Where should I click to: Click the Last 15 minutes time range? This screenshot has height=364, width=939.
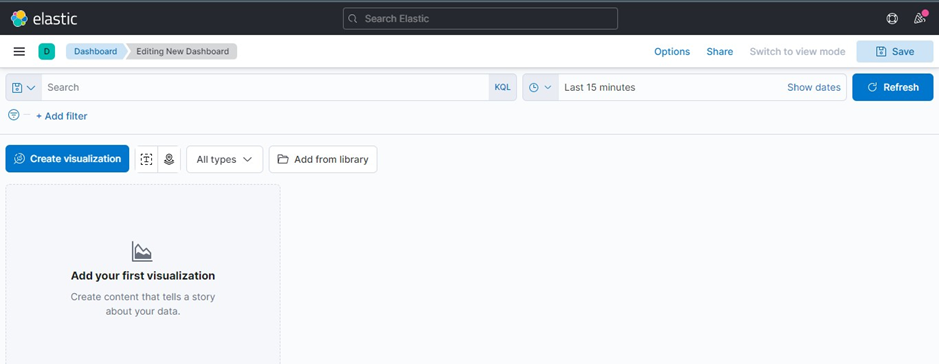[599, 87]
